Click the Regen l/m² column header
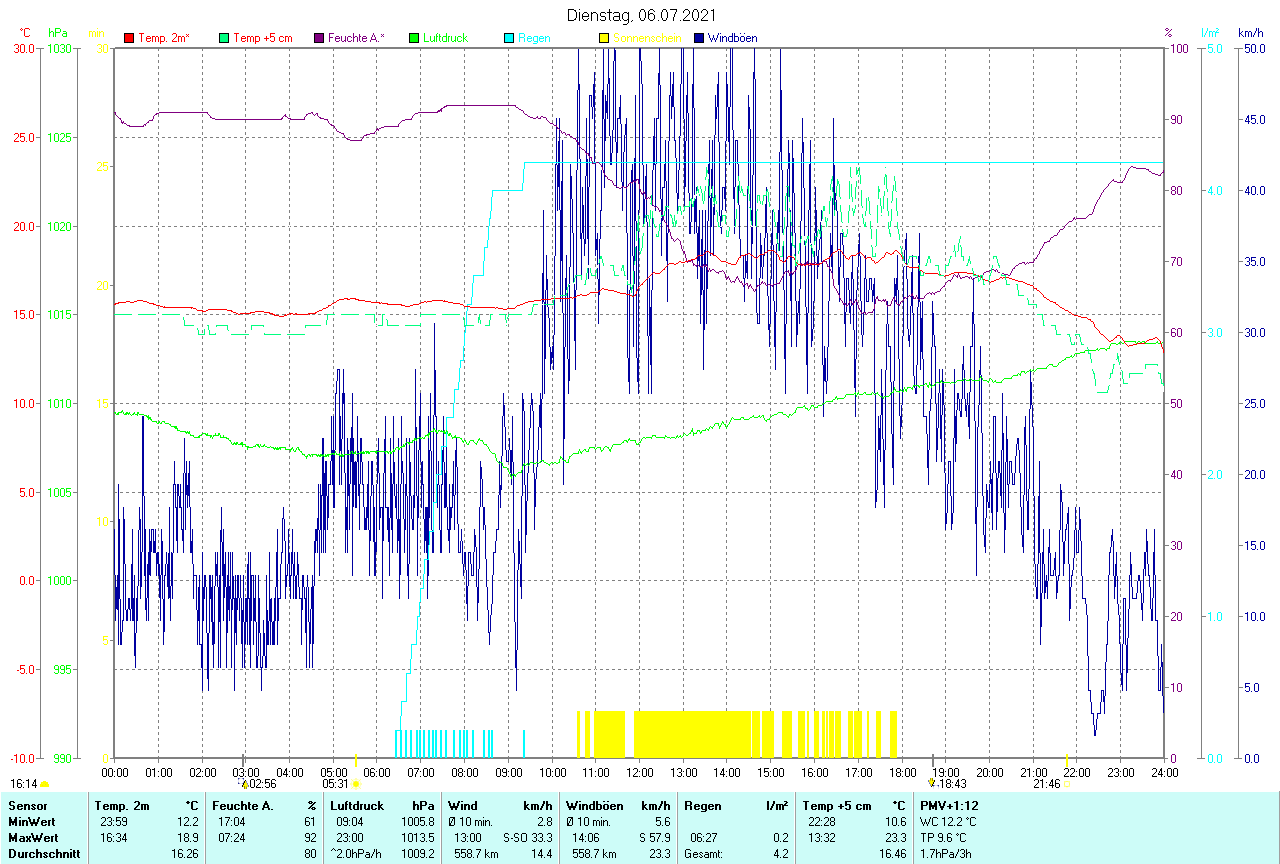The width and height of the screenshot is (1280, 864). coord(736,806)
